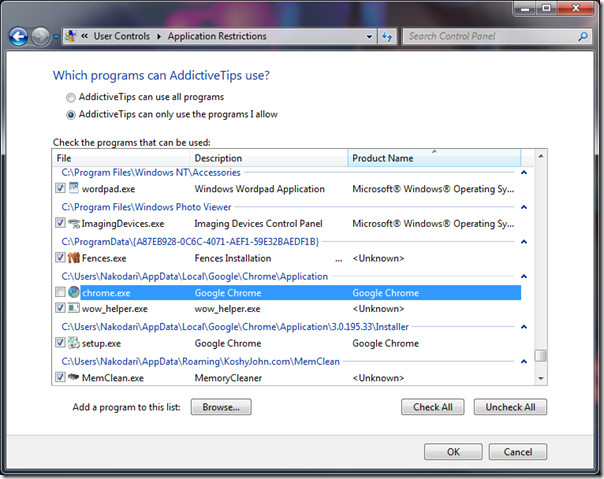Click the Cancel button
Viewport: 604px width, 479px height.
[x=518, y=452]
